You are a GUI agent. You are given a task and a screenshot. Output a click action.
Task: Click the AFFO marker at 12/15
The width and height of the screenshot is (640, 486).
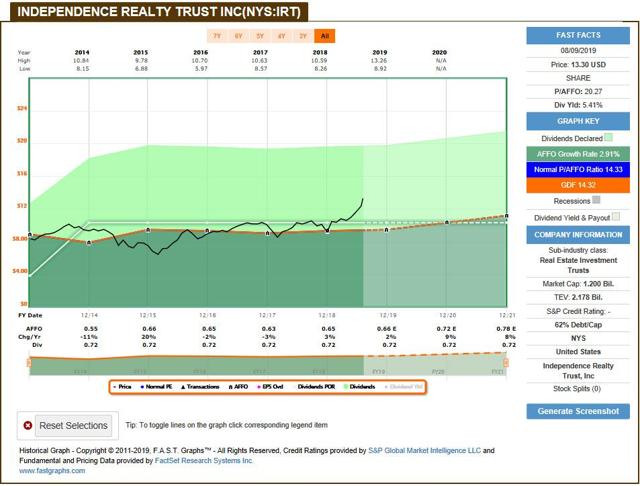pos(148,231)
